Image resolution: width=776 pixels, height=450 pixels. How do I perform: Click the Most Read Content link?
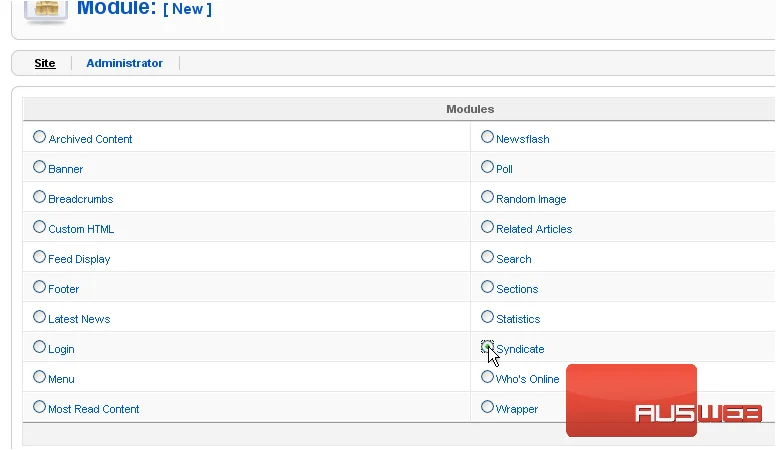(94, 409)
